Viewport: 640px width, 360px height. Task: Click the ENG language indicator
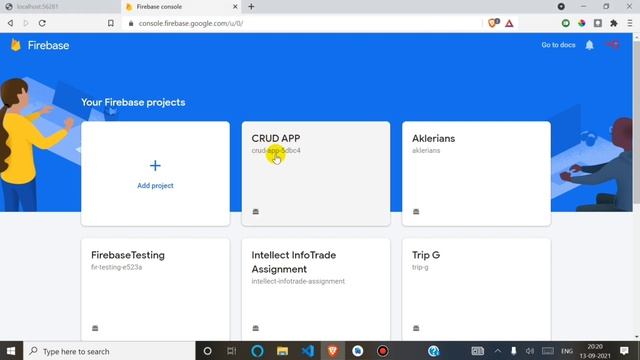tap(567, 351)
